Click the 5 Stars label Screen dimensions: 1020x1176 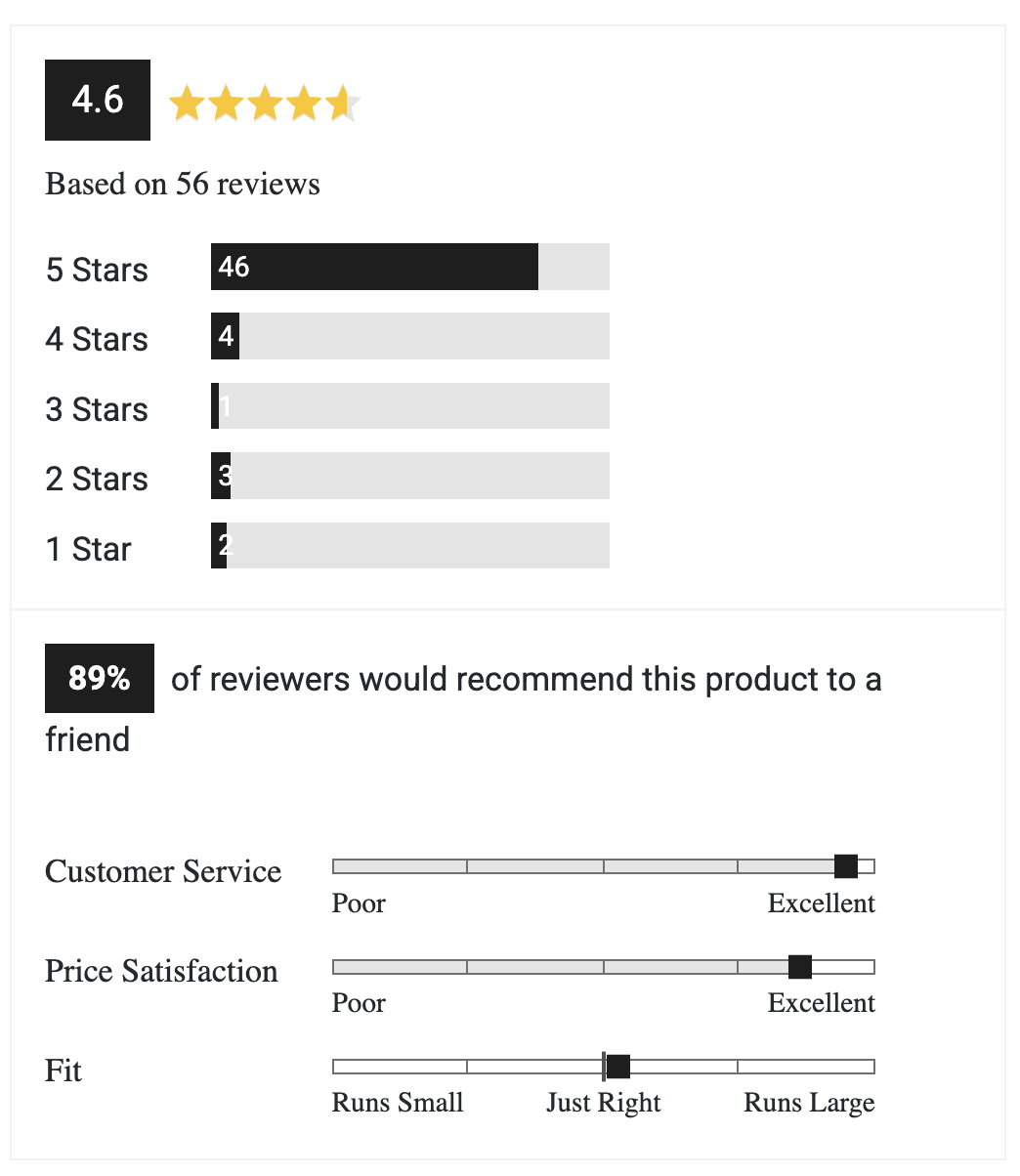pos(97,270)
